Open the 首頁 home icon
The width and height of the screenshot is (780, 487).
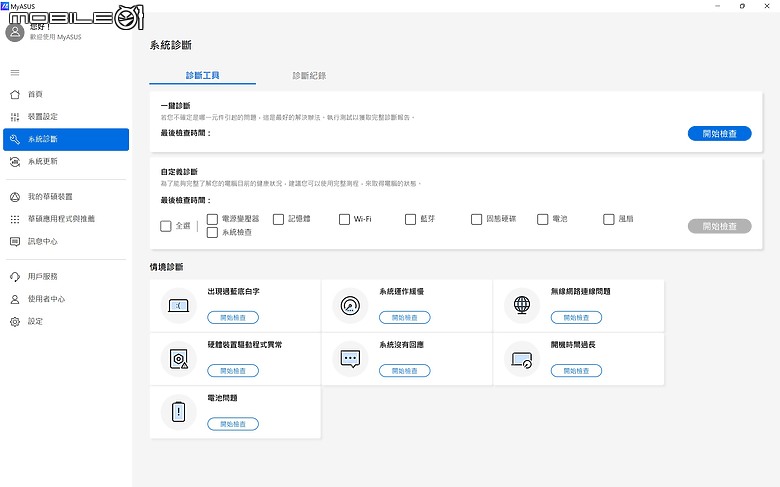[15, 94]
